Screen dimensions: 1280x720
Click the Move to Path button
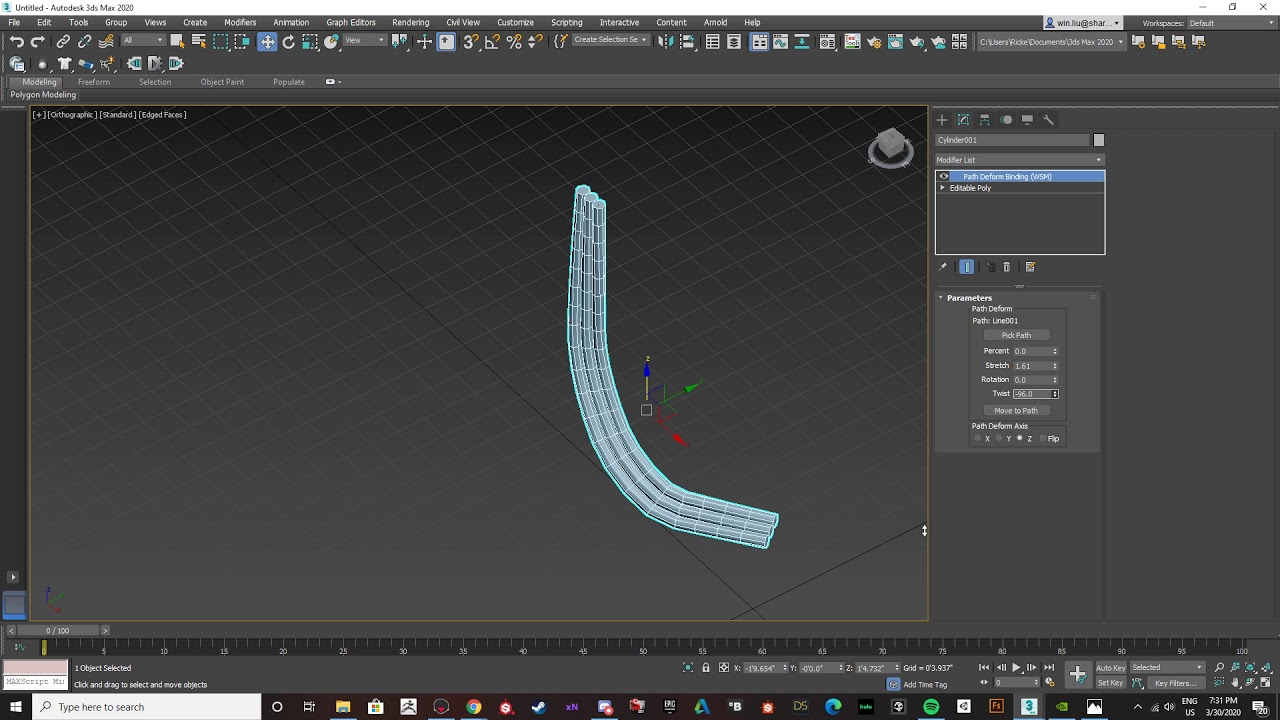point(1016,411)
